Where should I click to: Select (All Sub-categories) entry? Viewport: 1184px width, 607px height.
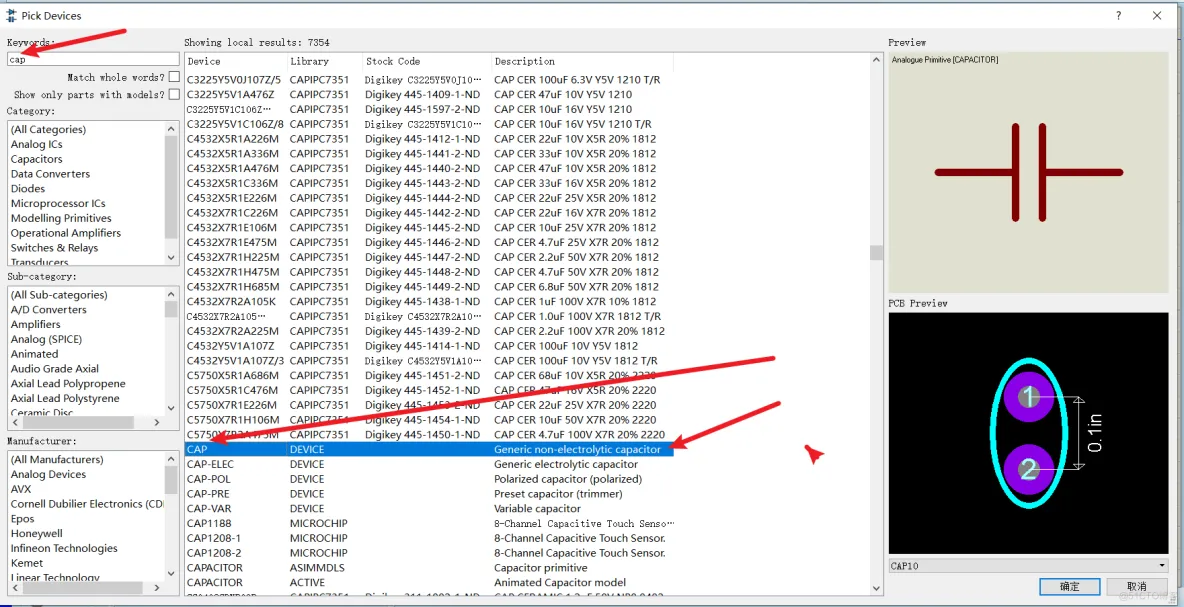coord(59,294)
